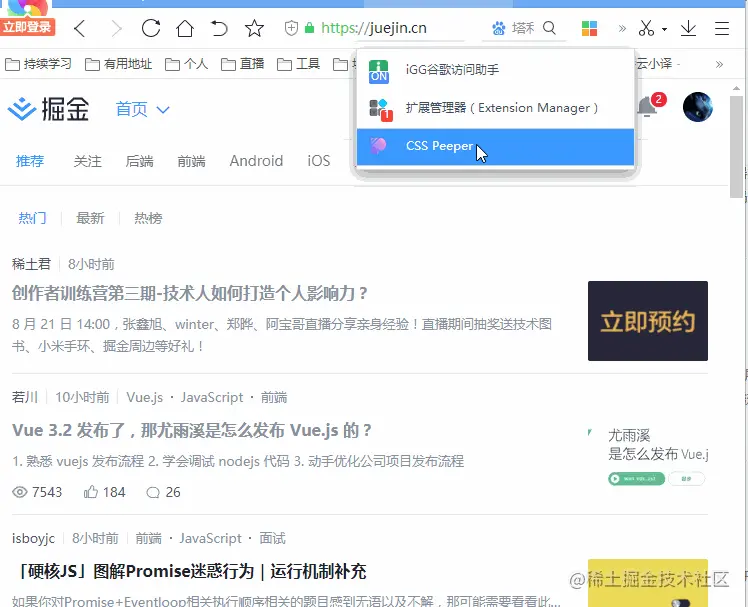Open article Vue 3.2 发布了
The image size is (748, 607).
(192, 430)
